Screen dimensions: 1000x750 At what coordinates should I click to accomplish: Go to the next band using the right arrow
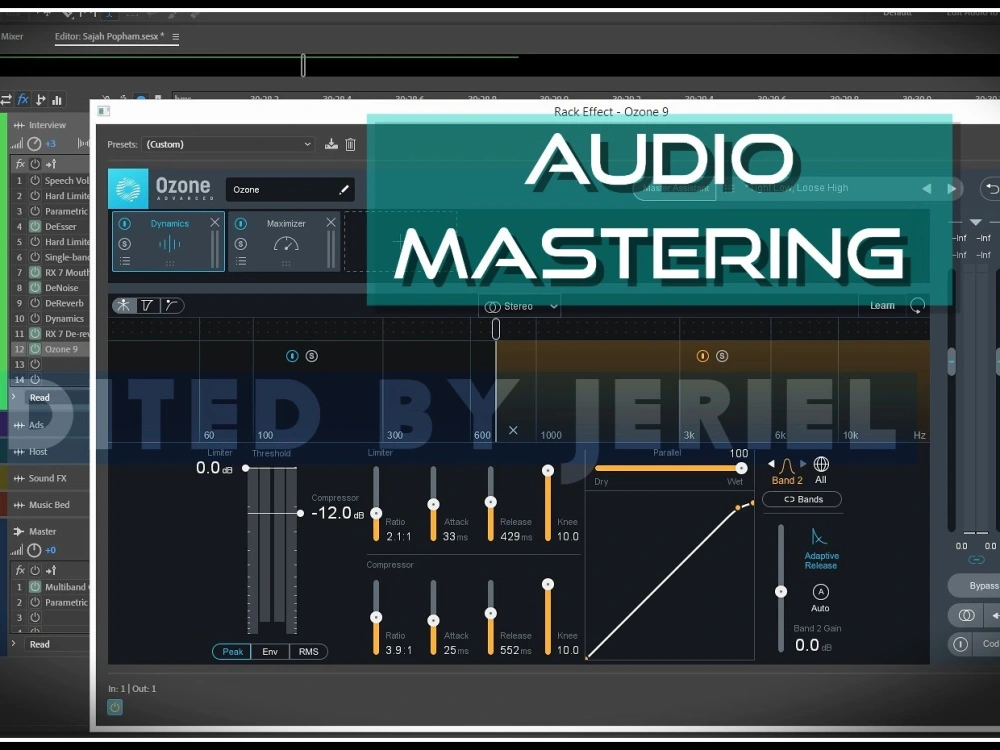click(x=803, y=464)
